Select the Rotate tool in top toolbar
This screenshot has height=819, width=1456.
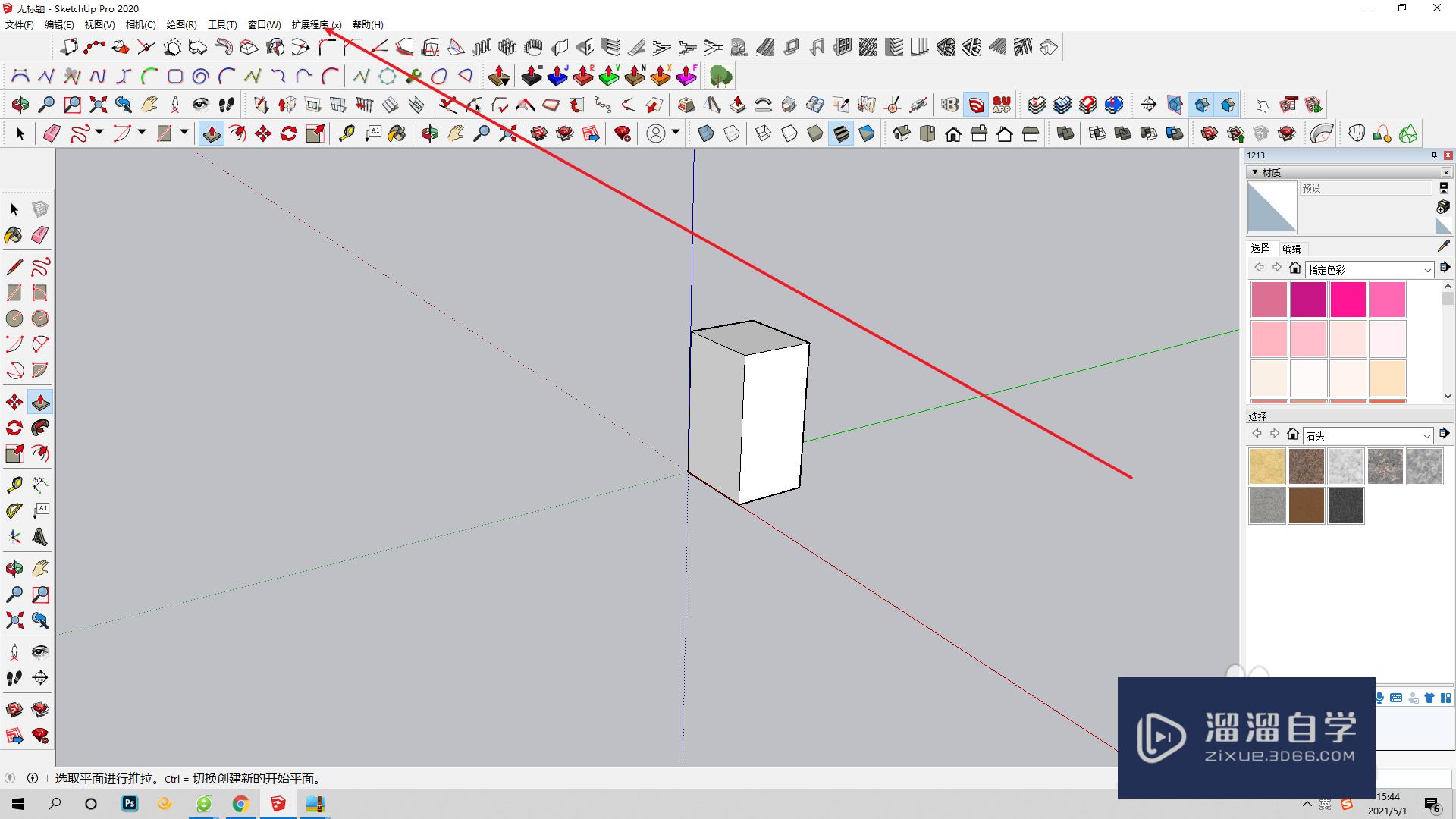[289, 134]
